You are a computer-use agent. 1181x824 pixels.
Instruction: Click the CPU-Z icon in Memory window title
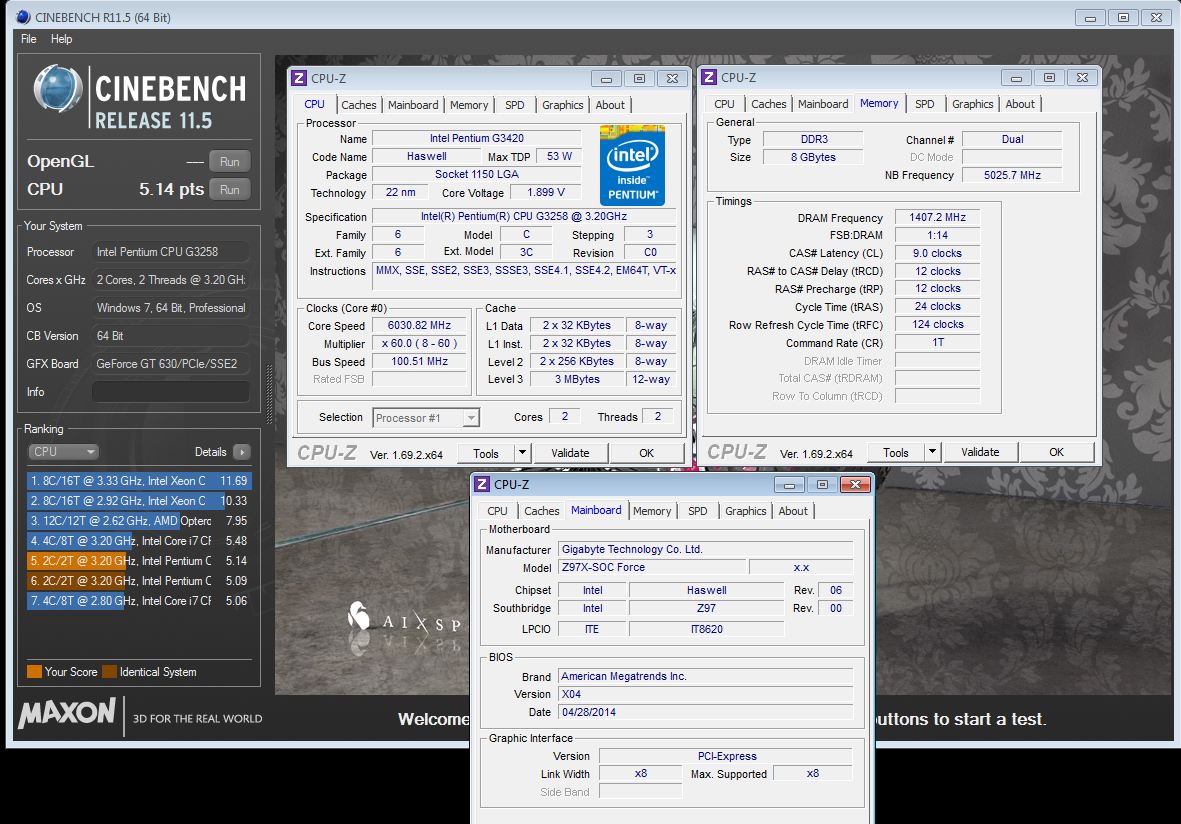[709, 78]
